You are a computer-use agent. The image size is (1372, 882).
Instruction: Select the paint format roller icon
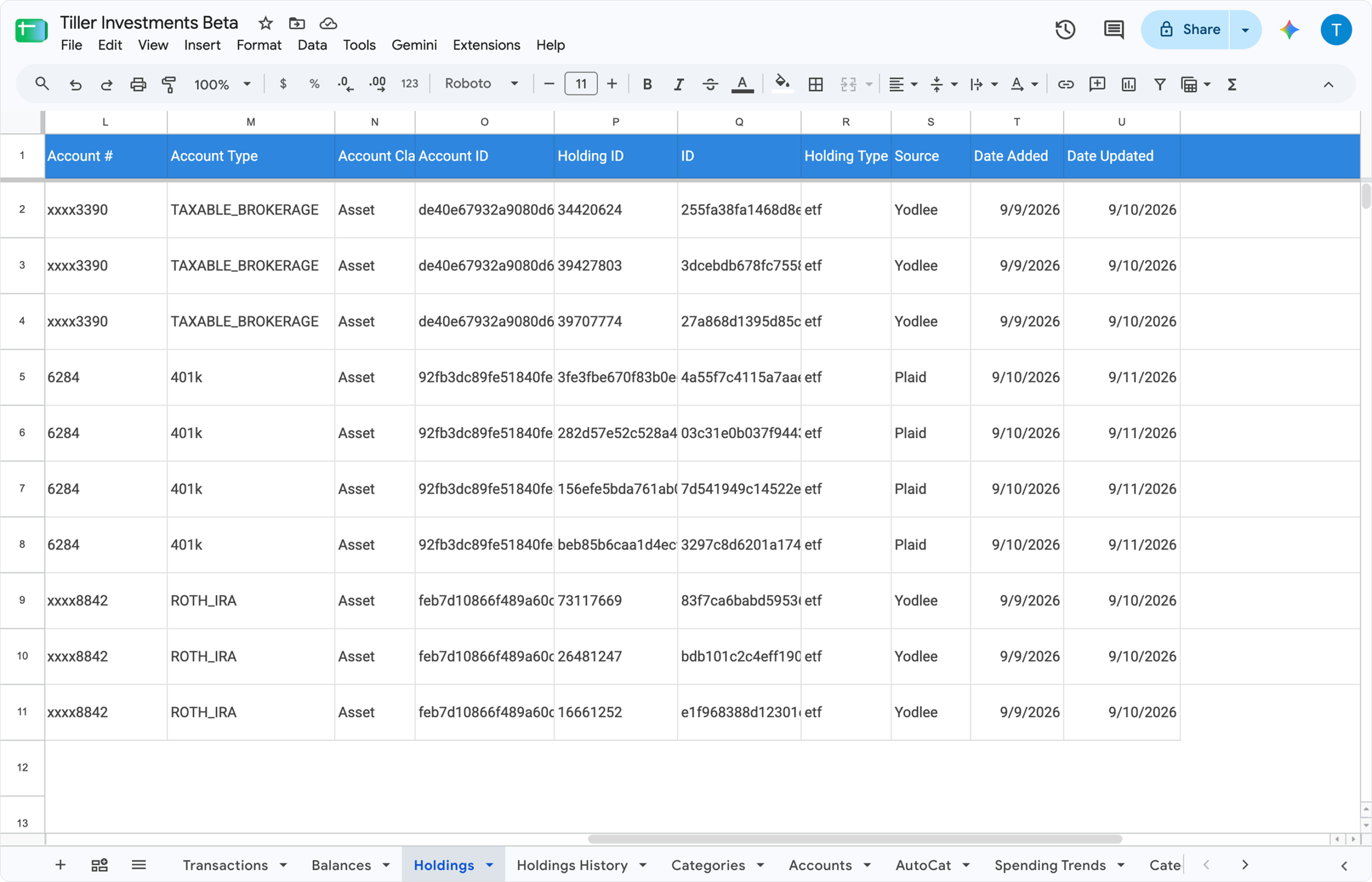(169, 85)
